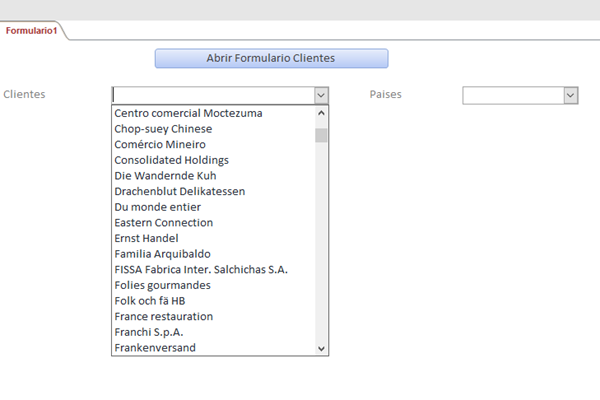
Task: Click the client list scrollbar thumb
Action: [321, 135]
